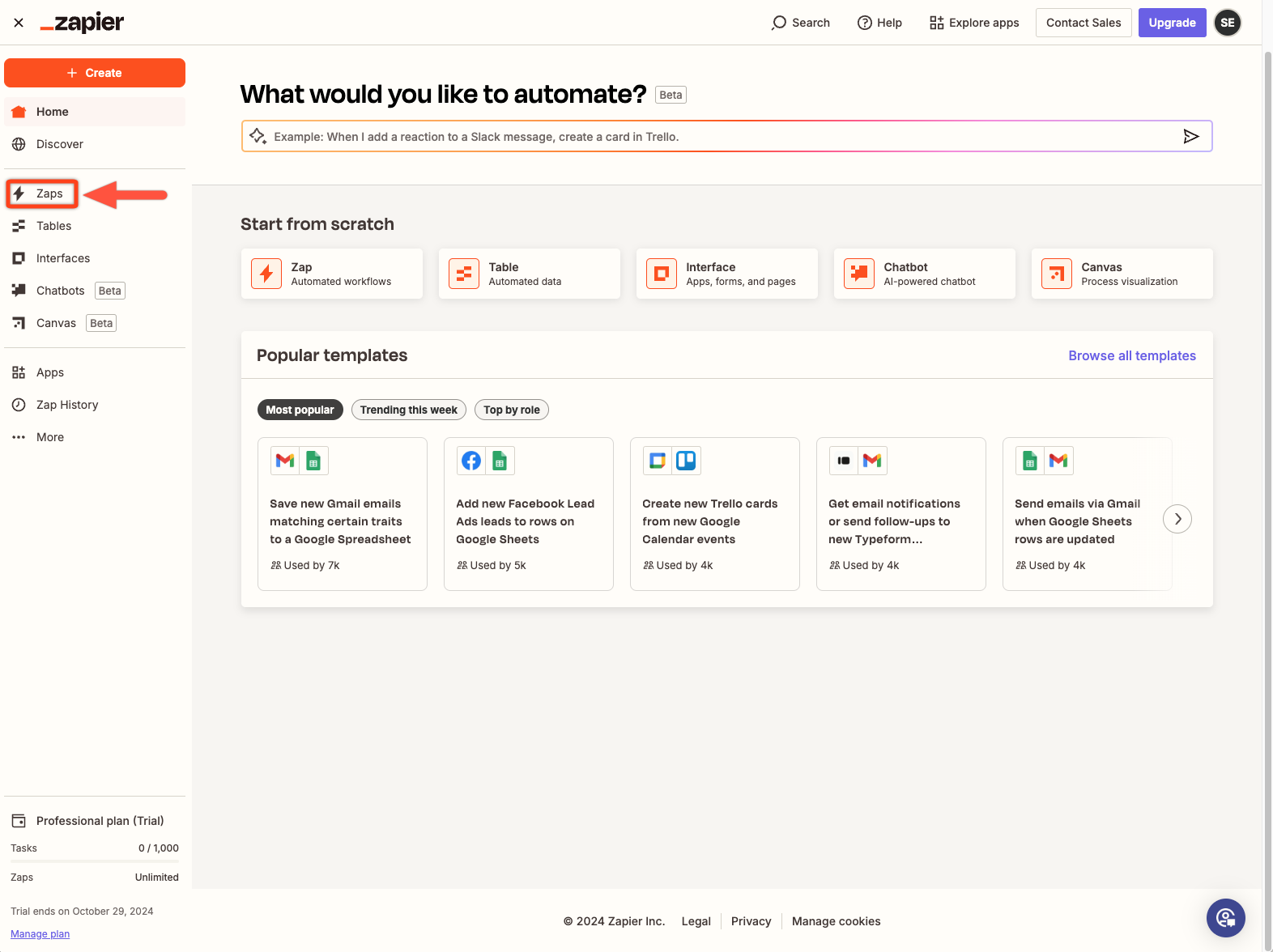Image resolution: width=1273 pixels, height=952 pixels.
Task: Click the Interfaces sidebar icon
Action: click(19, 258)
